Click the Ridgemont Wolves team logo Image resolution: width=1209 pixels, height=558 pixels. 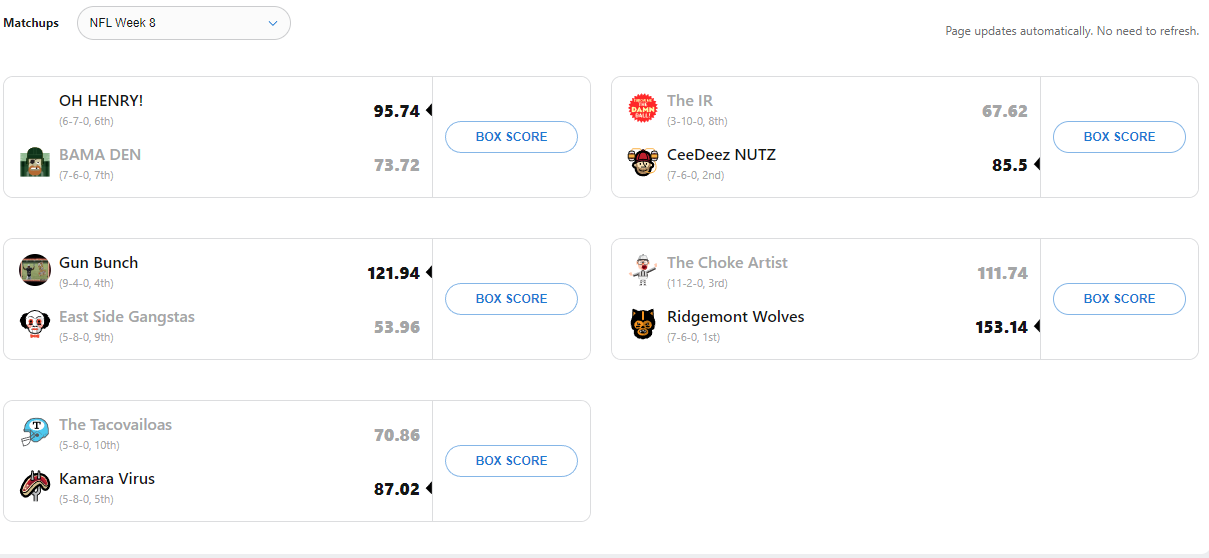643,324
